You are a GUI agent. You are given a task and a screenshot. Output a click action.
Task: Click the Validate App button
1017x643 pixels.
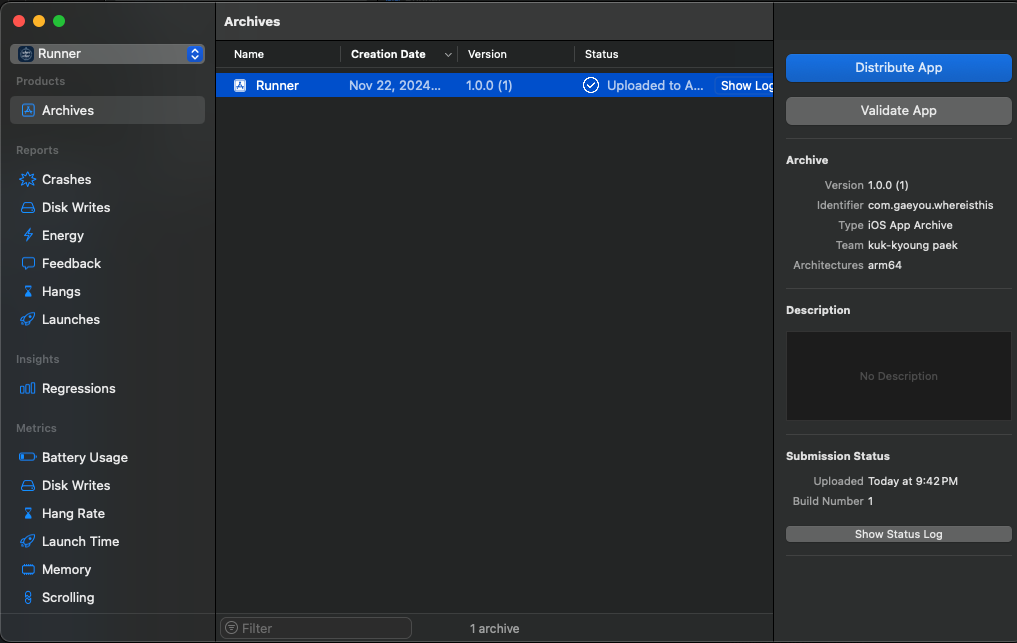898,110
